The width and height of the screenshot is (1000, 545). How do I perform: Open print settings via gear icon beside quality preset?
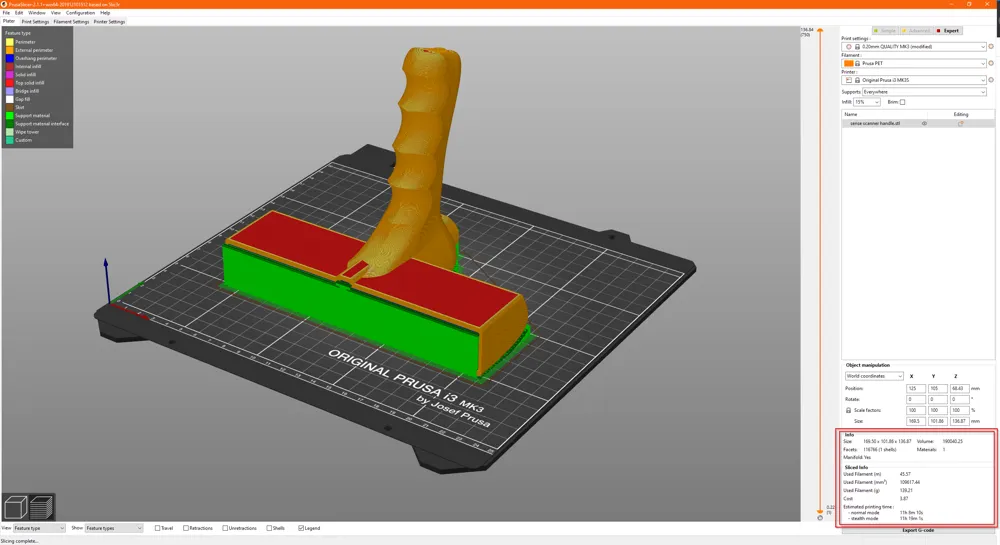(990, 47)
